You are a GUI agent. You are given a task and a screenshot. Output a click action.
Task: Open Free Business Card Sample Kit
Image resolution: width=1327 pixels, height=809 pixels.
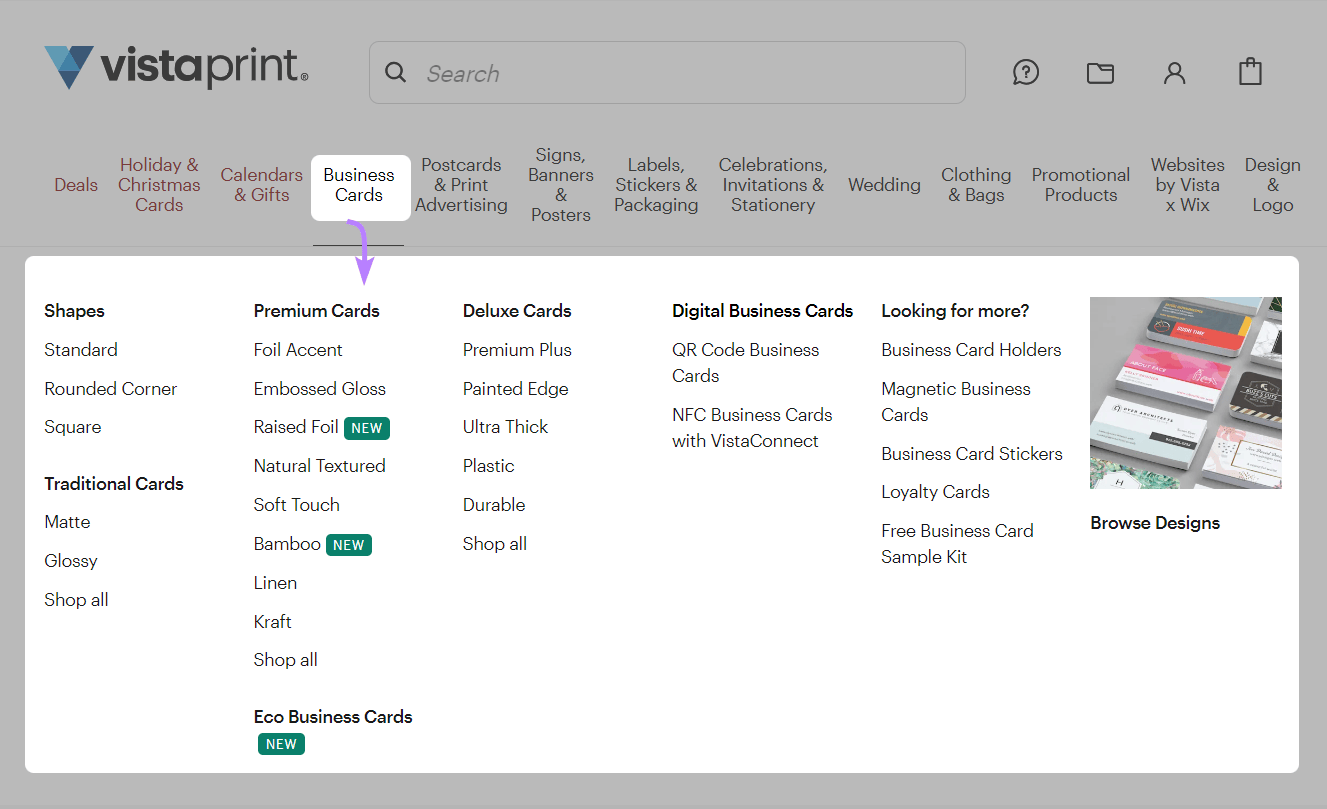(957, 543)
